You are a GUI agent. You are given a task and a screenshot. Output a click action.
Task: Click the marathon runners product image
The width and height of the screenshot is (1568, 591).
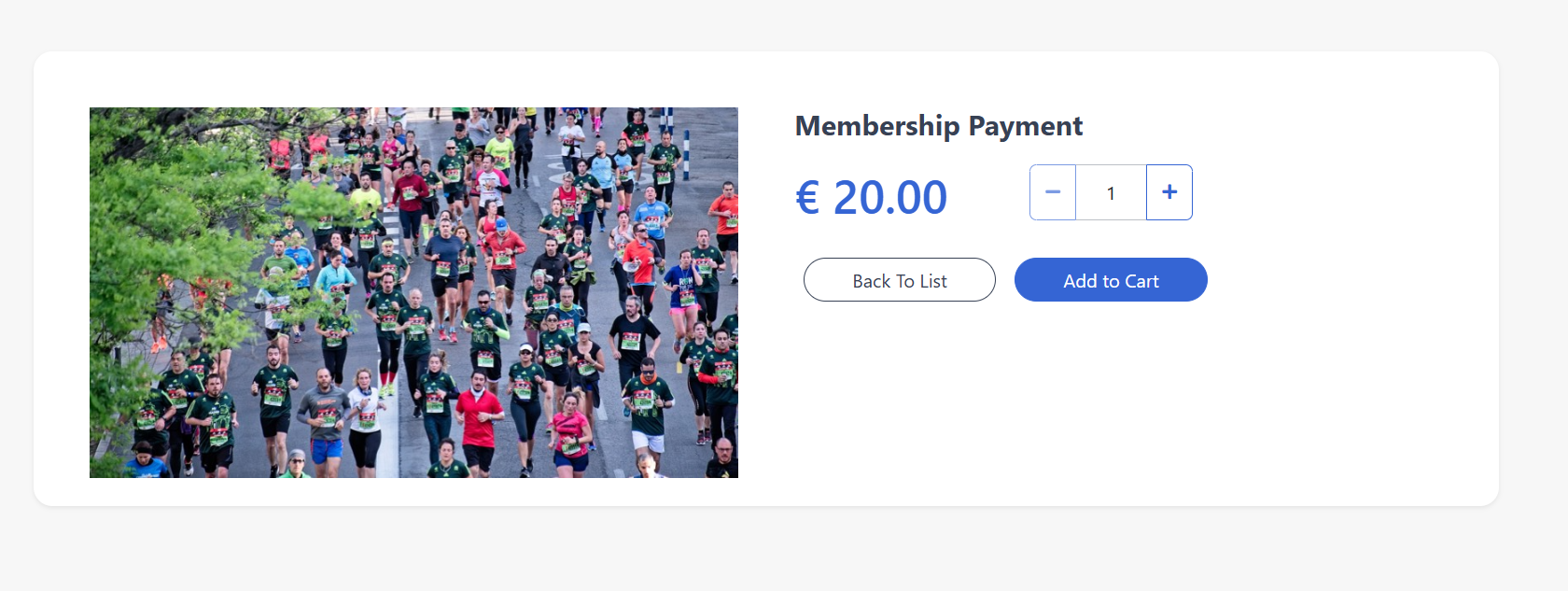click(413, 292)
